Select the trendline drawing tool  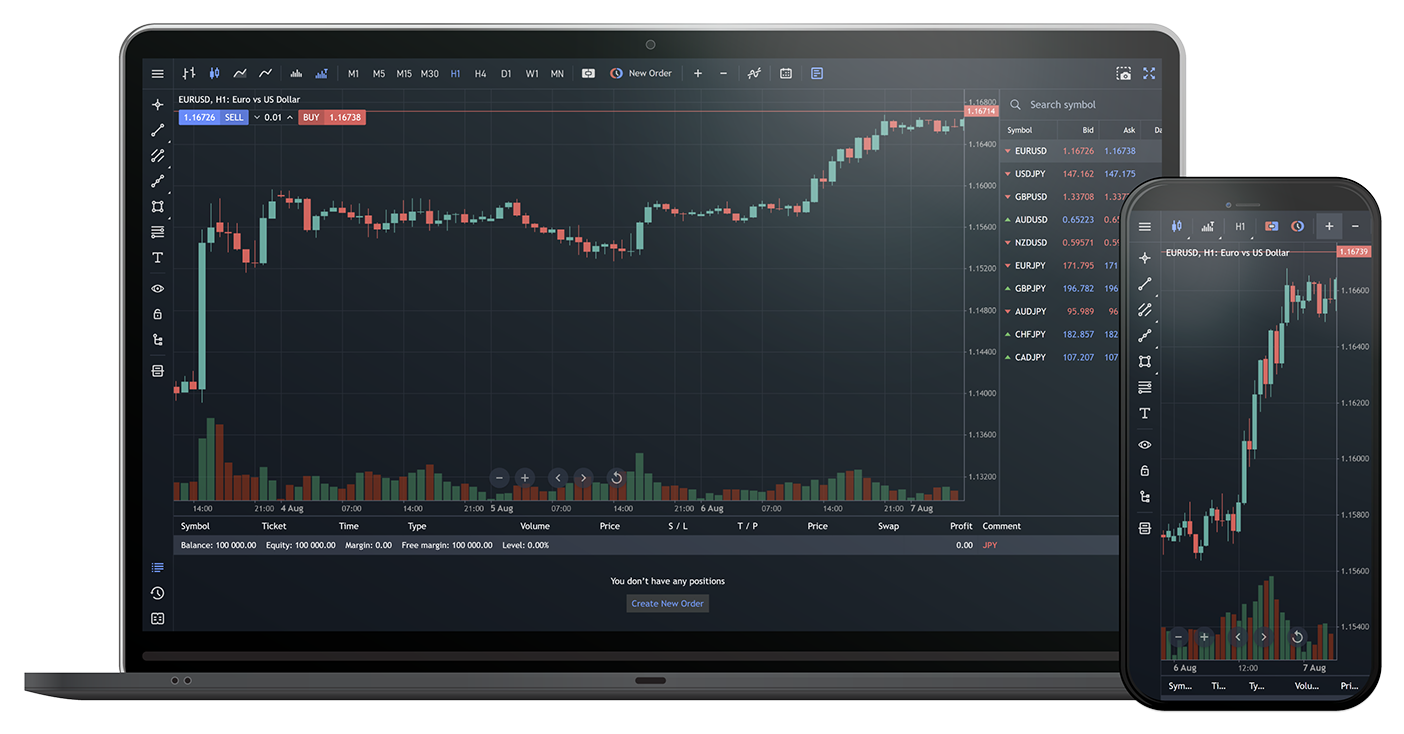[x=157, y=129]
